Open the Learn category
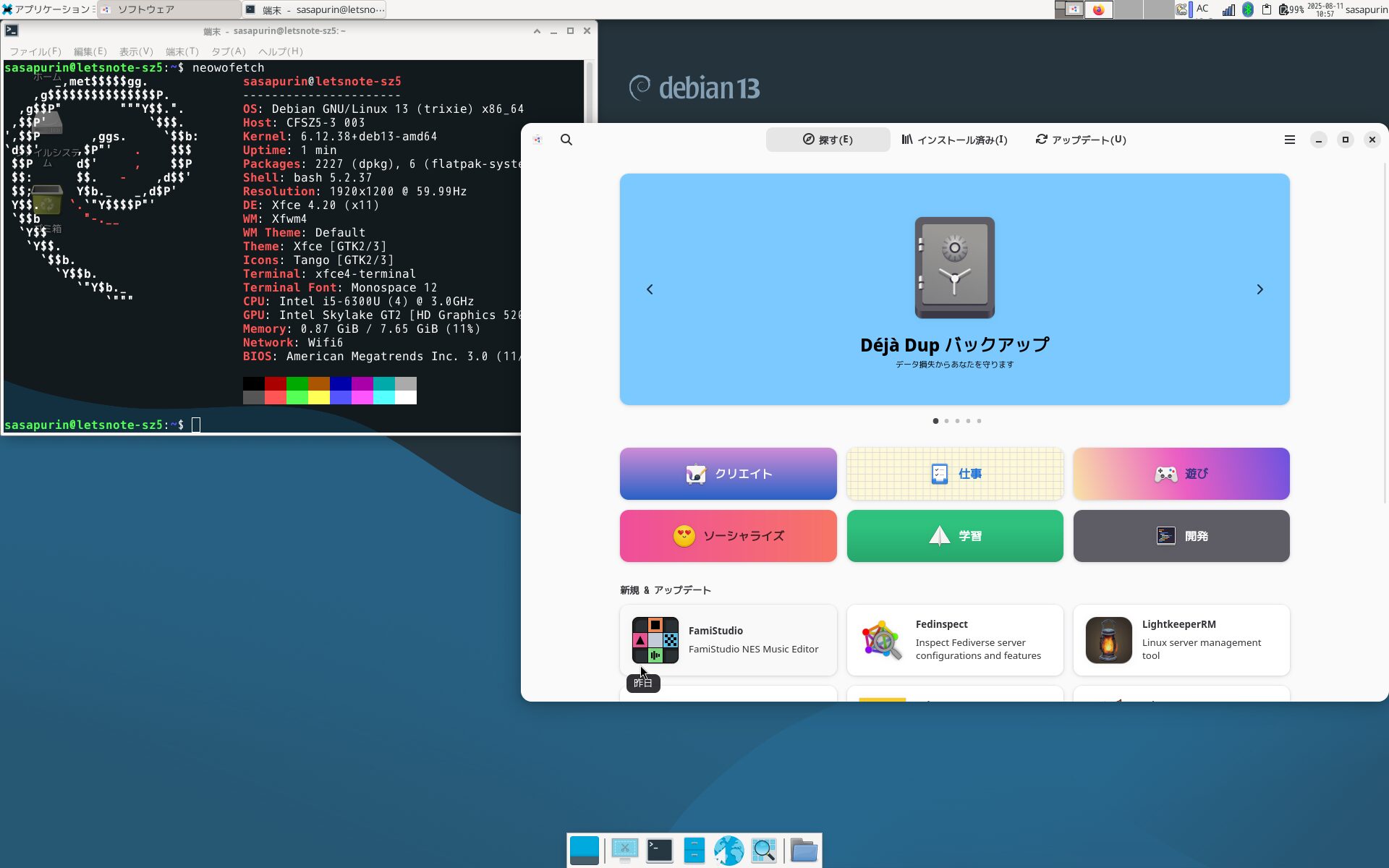This screenshot has width=1389, height=868. 955,536
